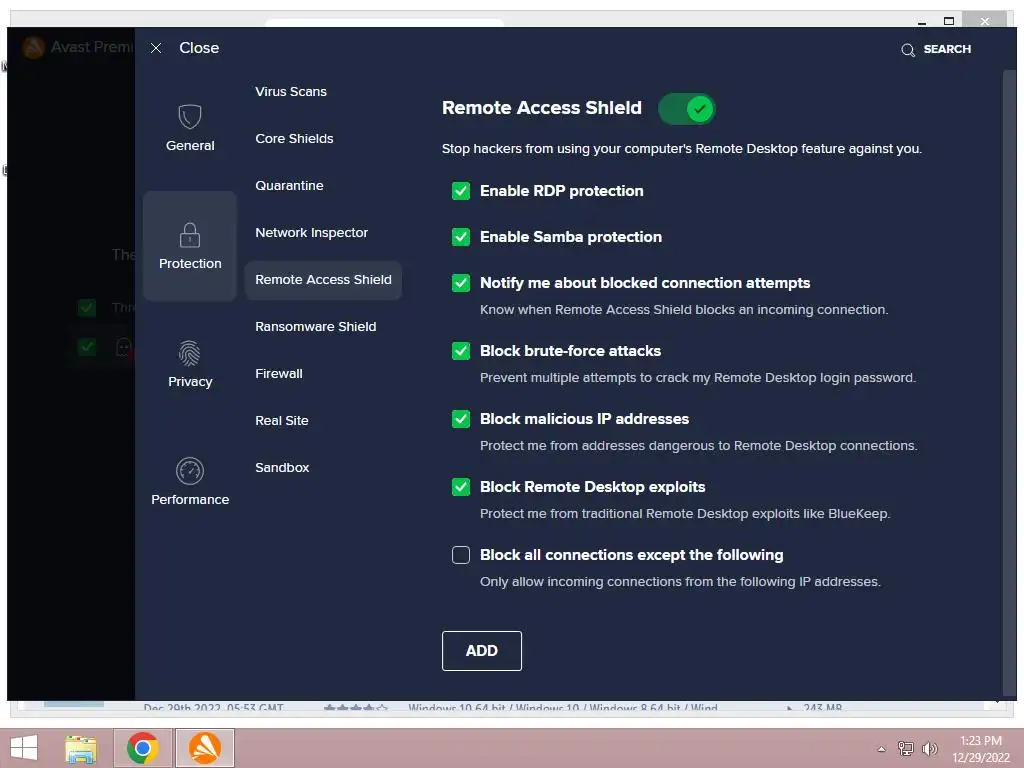This screenshot has width=1024, height=768.
Task: Open Windows Start button in taskbar
Action: click(x=24, y=748)
